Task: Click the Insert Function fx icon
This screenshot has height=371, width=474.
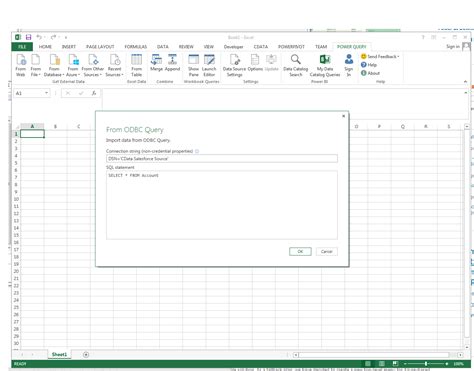Action: pos(94,93)
